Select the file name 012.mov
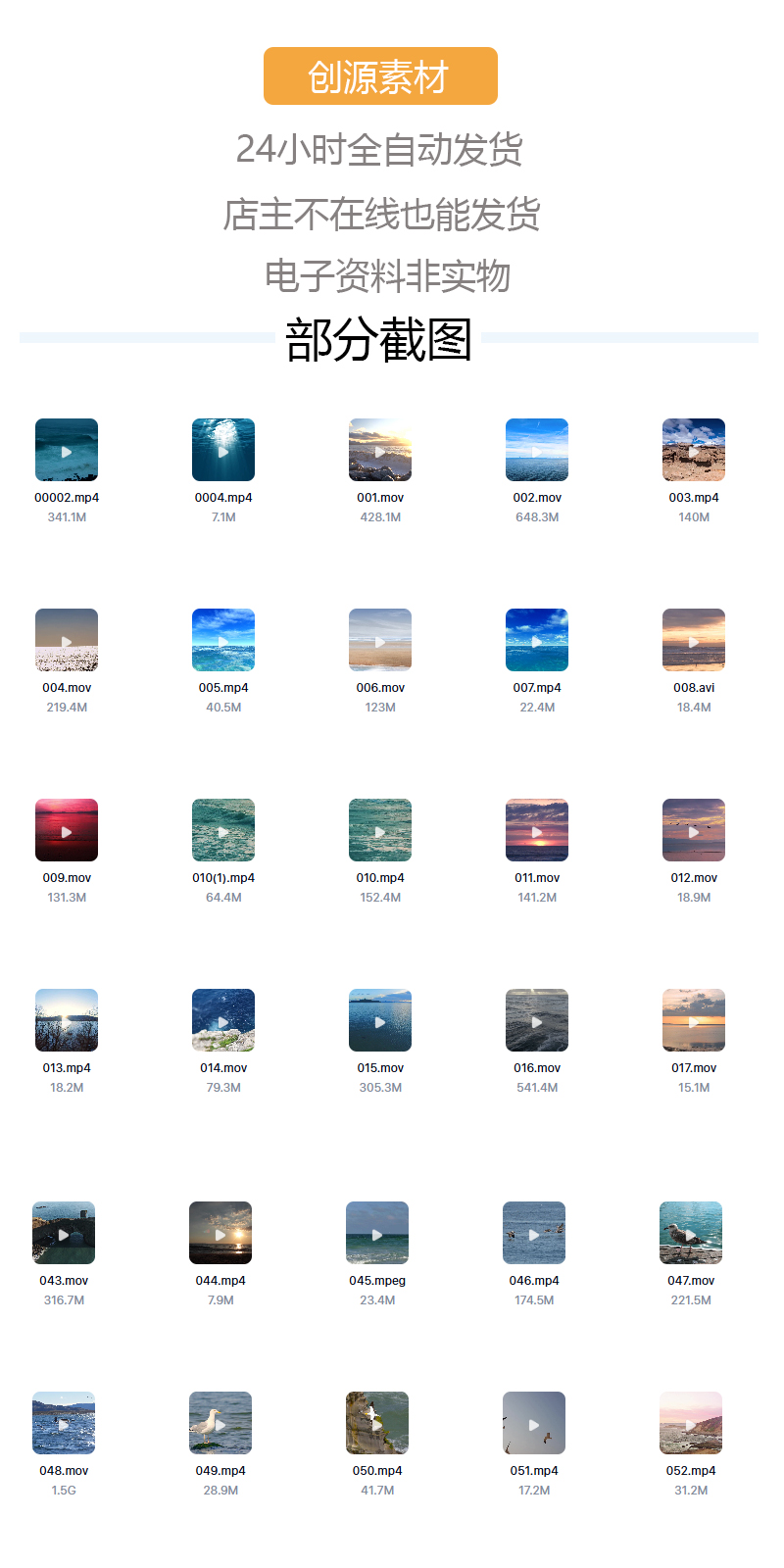This screenshot has width=784, height=1568. pos(694,878)
